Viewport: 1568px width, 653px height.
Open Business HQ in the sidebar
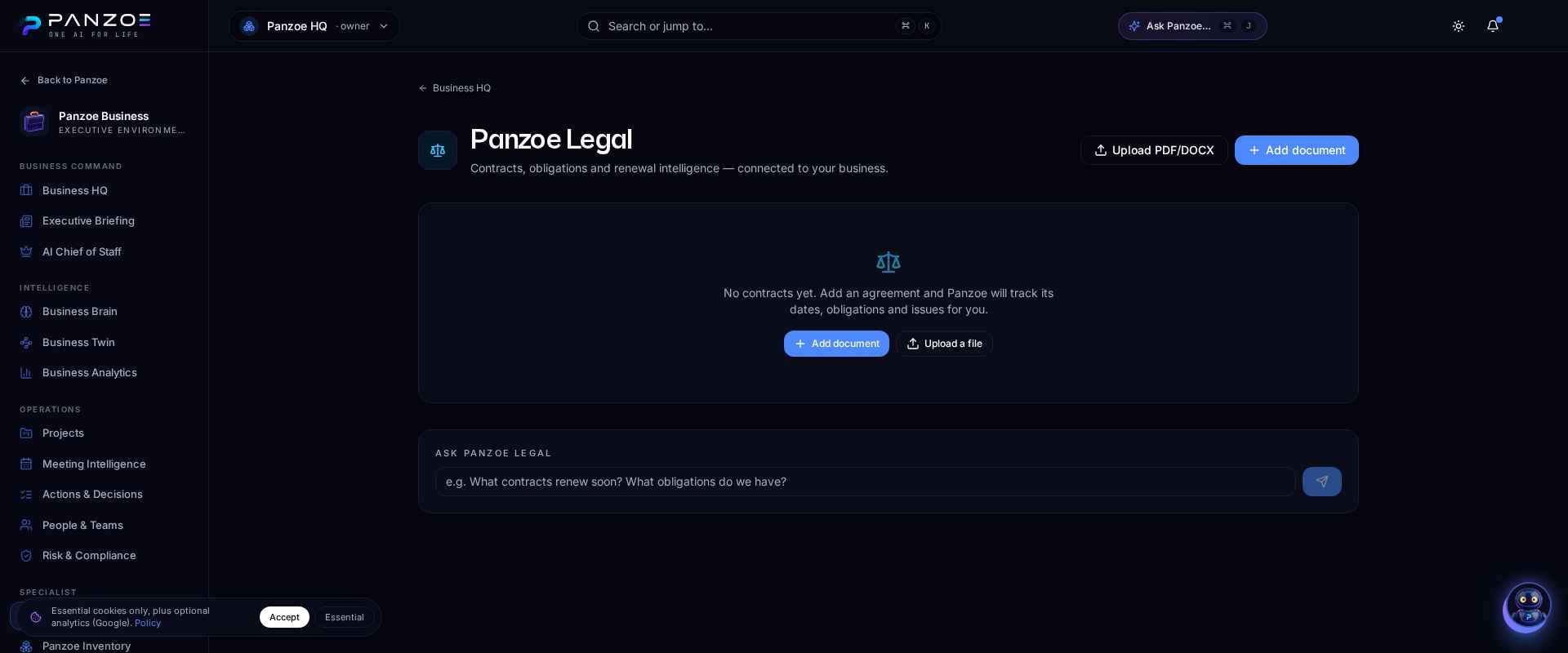[104, 190]
